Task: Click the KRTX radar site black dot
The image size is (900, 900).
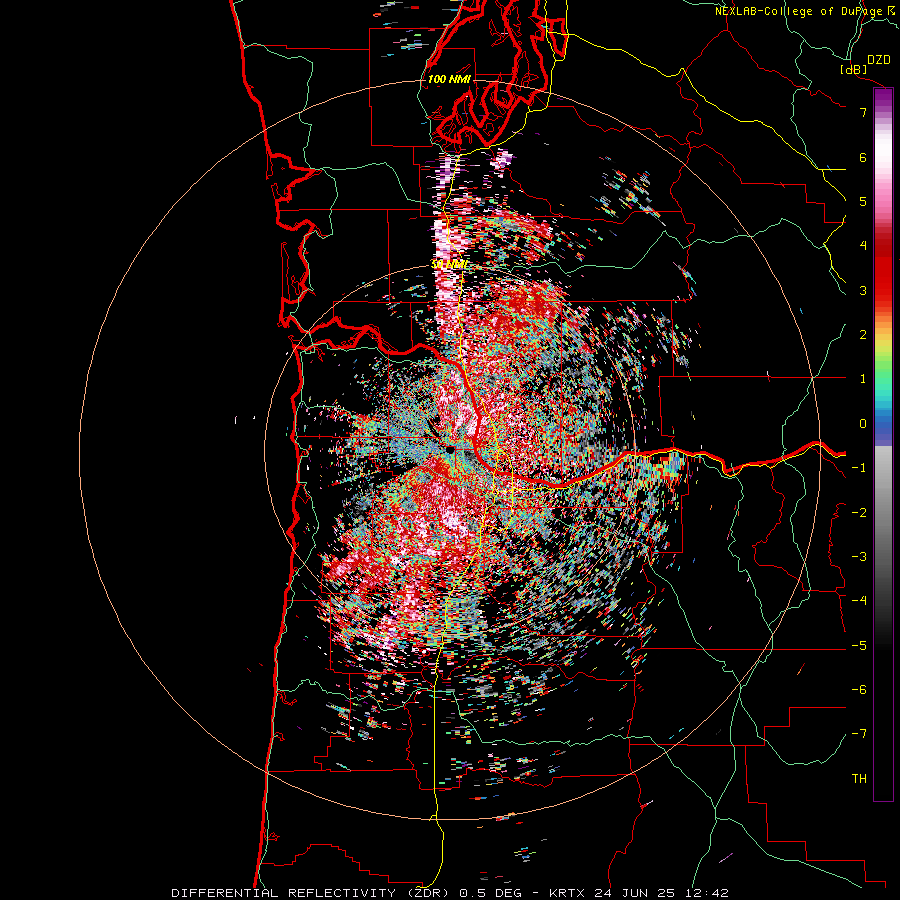Action: [451, 449]
